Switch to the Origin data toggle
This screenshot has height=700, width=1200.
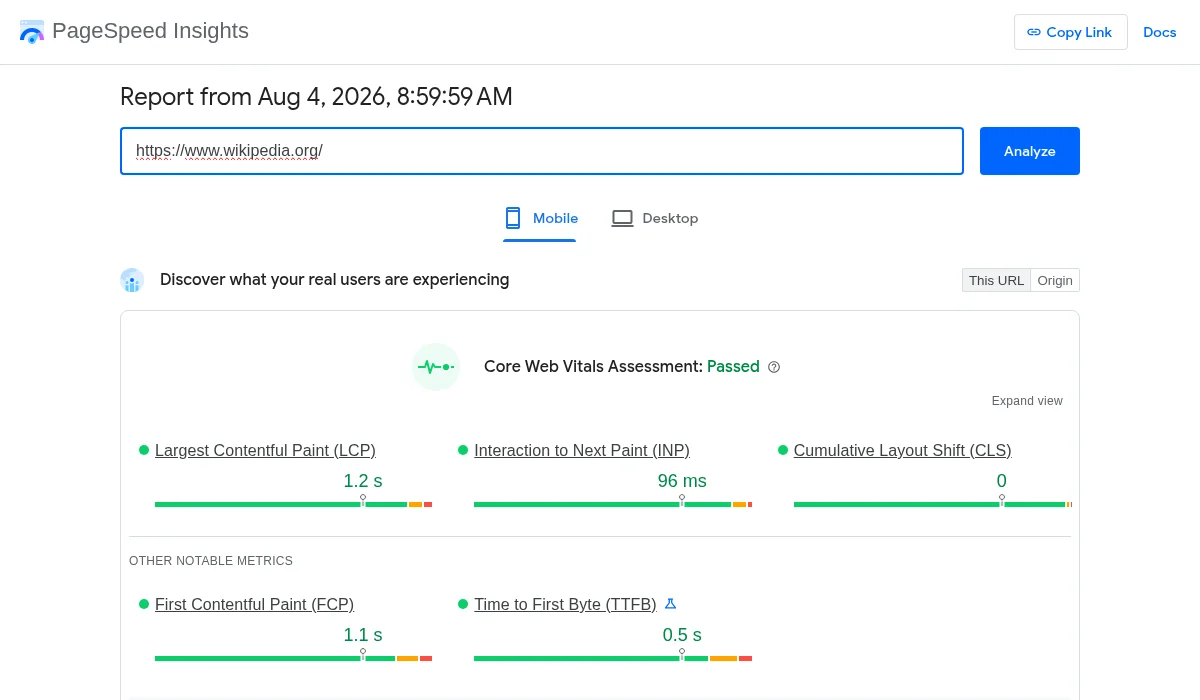(x=1055, y=280)
